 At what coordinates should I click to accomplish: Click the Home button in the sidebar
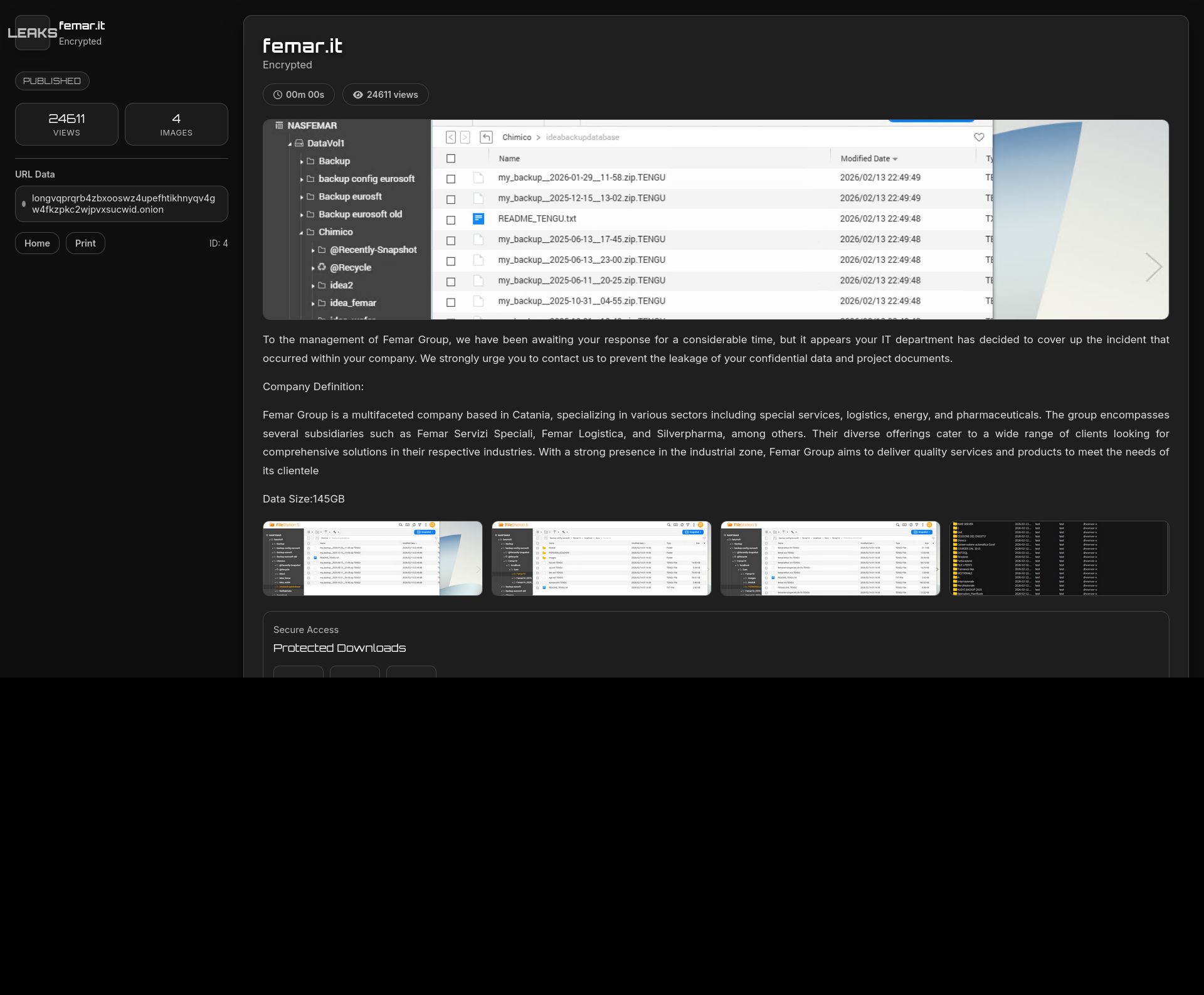coord(37,243)
